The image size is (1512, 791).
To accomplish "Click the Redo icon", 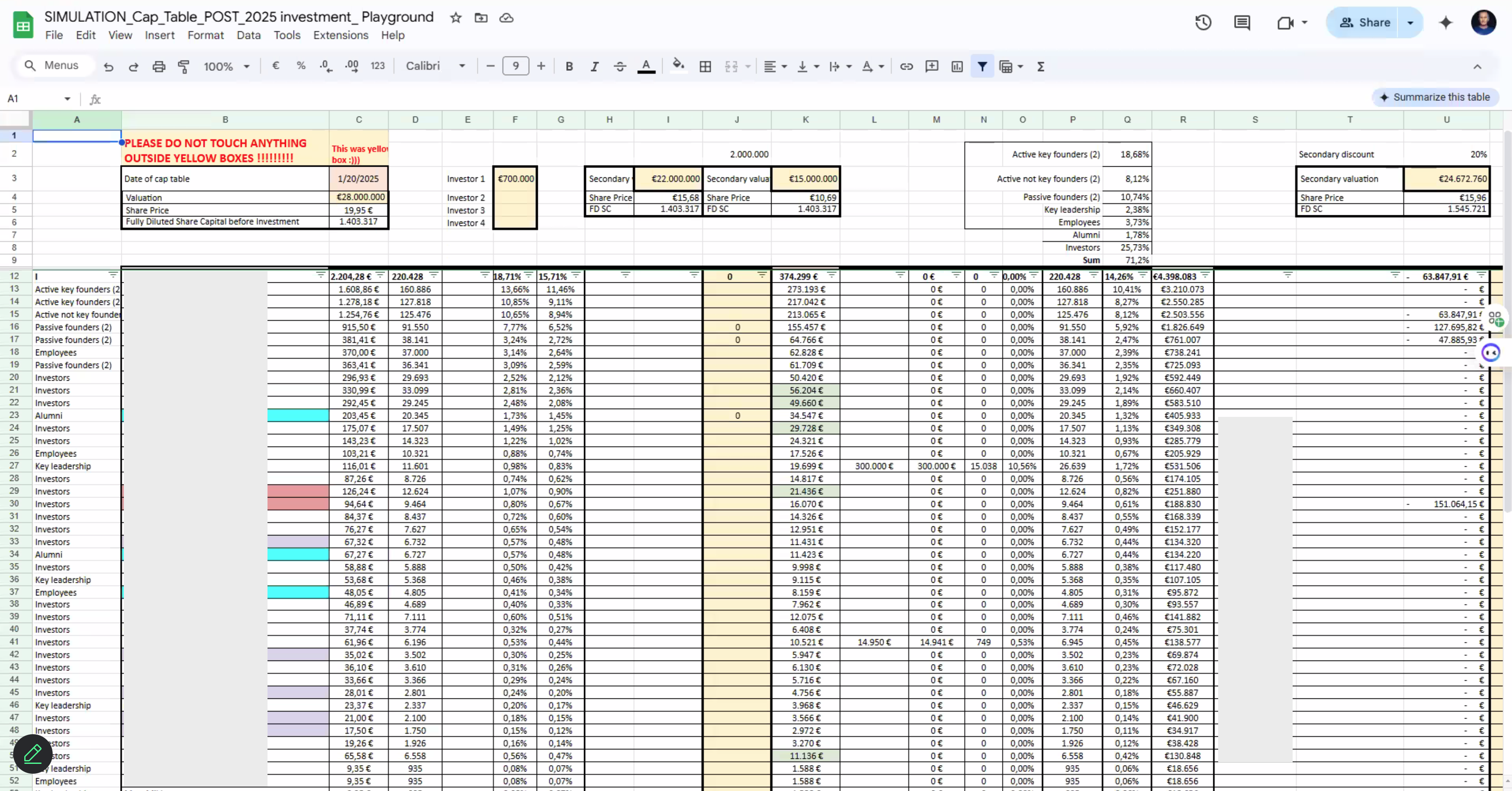I will pos(133,67).
